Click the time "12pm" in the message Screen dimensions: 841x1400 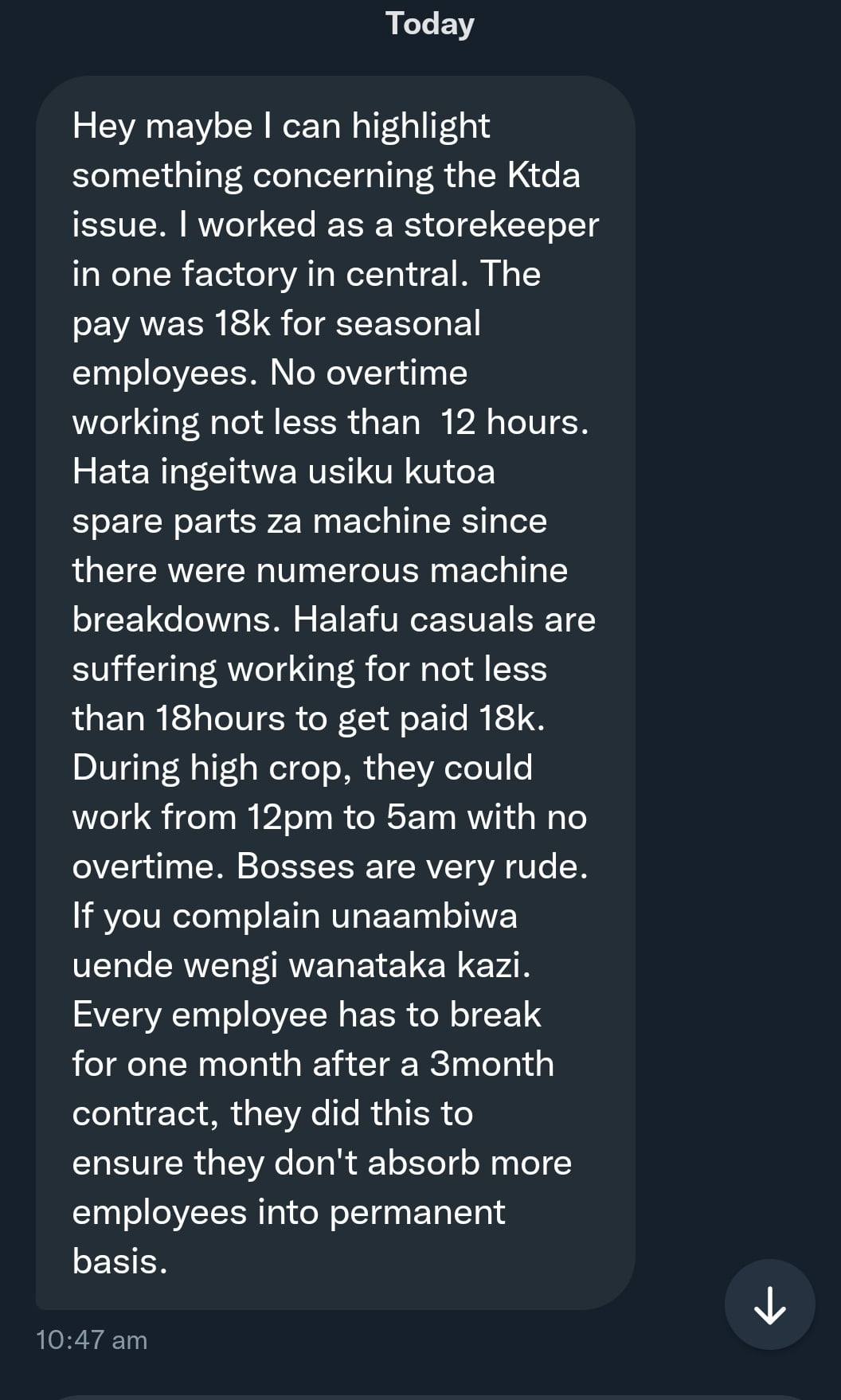(x=290, y=817)
